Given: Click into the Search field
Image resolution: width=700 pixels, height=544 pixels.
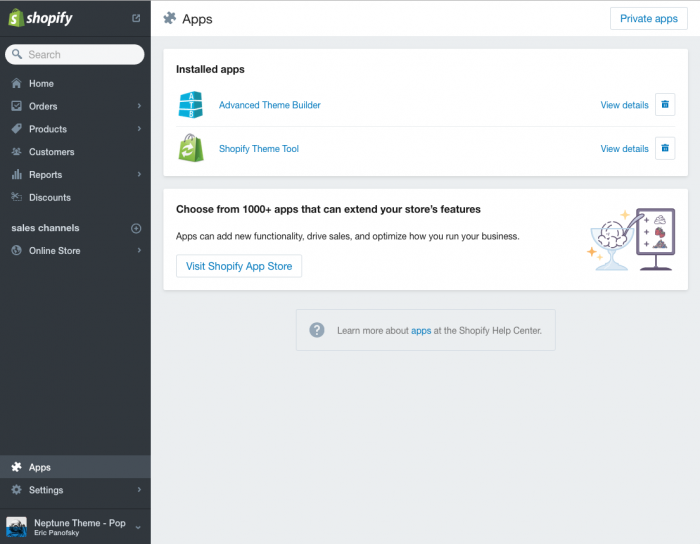Looking at the screenshot, I should (75, 54).
